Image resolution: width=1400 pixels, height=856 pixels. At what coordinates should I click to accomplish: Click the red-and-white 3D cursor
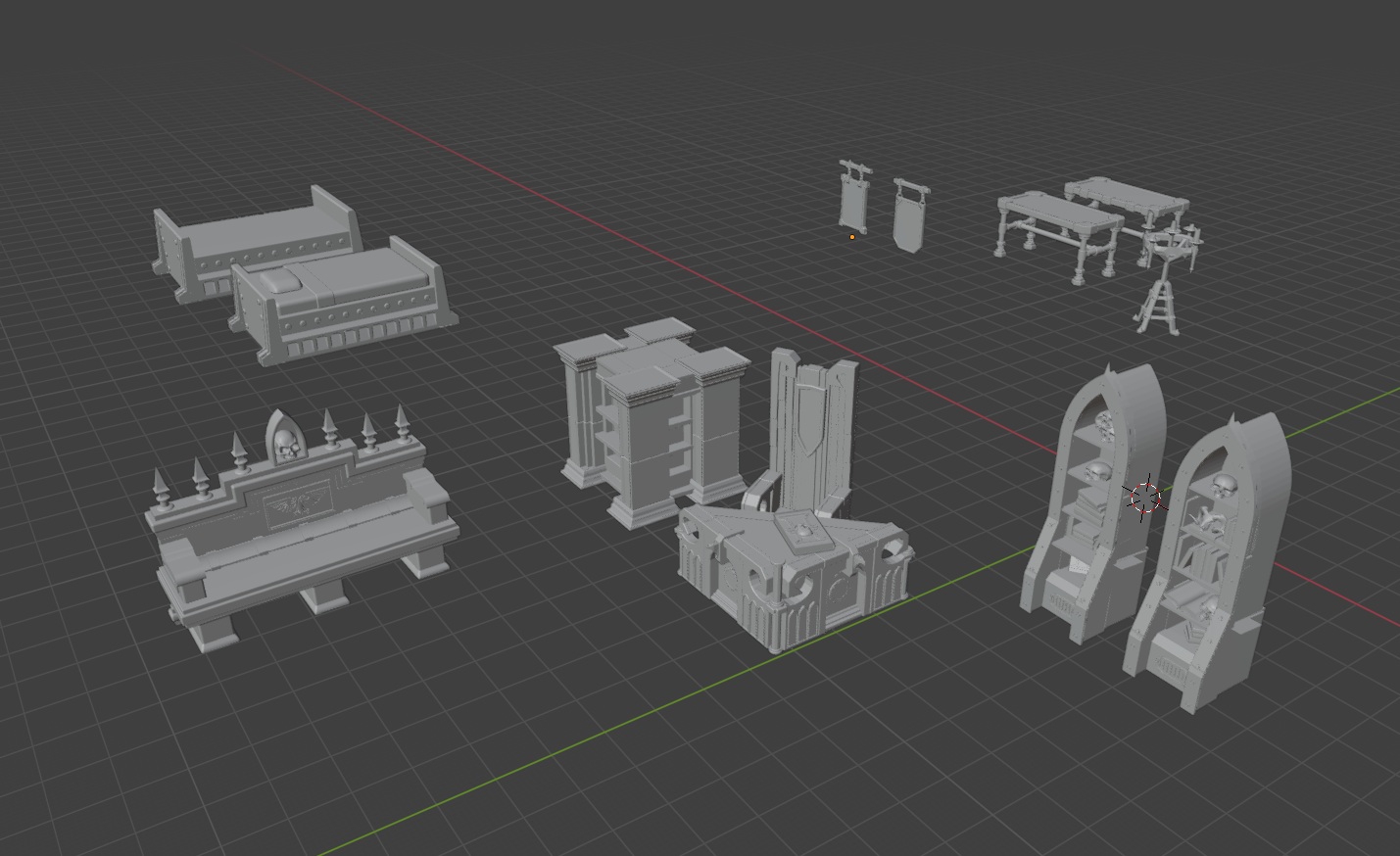1145,499
